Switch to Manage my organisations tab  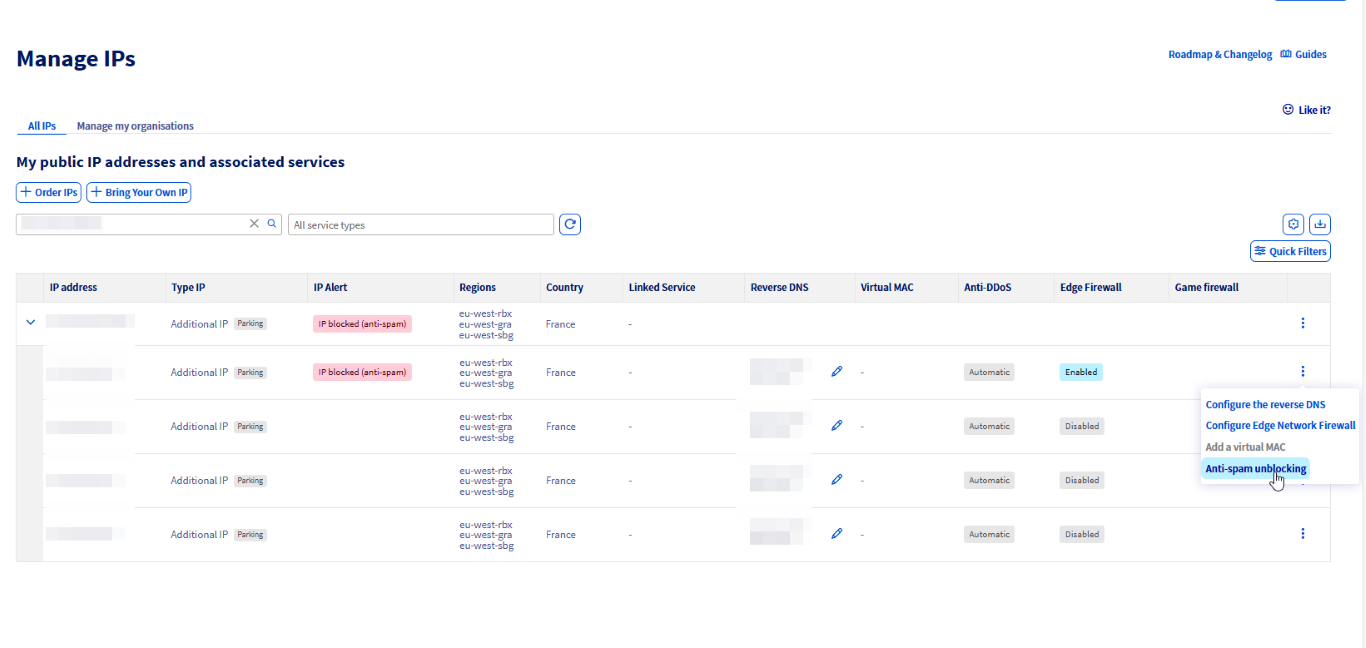click(135, 126)
